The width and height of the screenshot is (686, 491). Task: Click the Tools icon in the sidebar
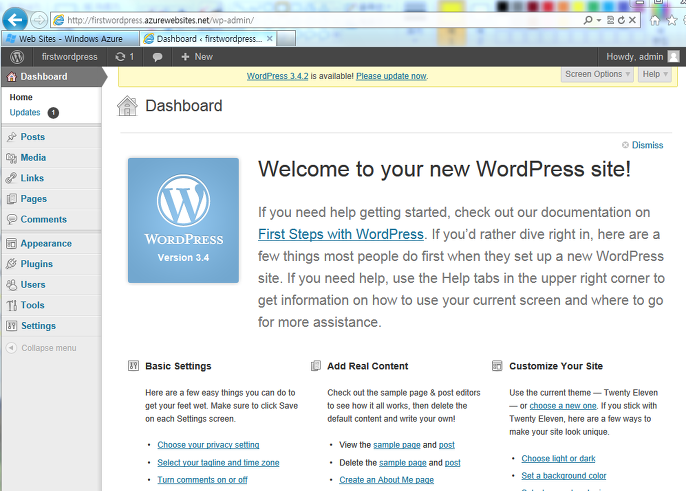pos(11,305)
